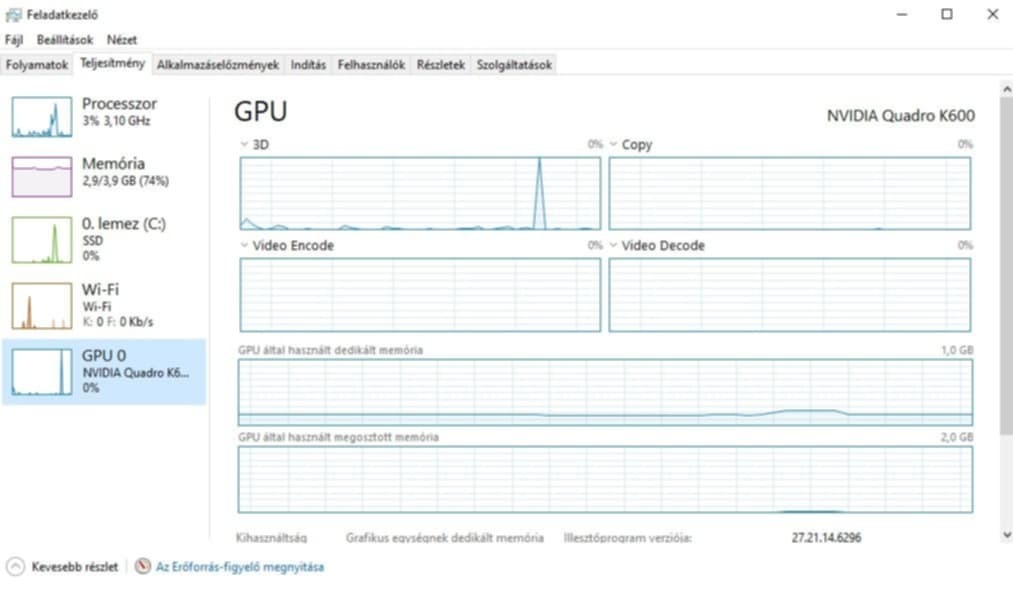Select the Processzor mini graph thumbnail

pyautogui.click(x=42, y=117)
